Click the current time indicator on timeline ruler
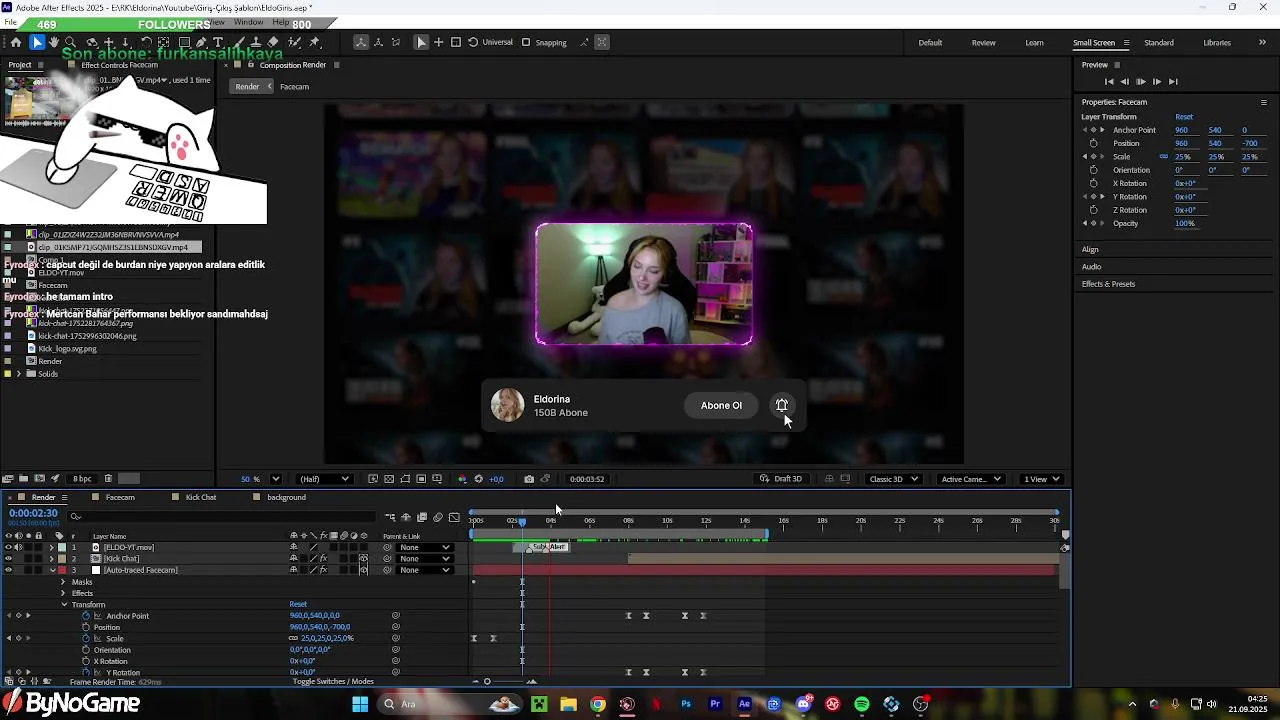The width and height of the screenshot is (1280, 720). pos(522,521)
